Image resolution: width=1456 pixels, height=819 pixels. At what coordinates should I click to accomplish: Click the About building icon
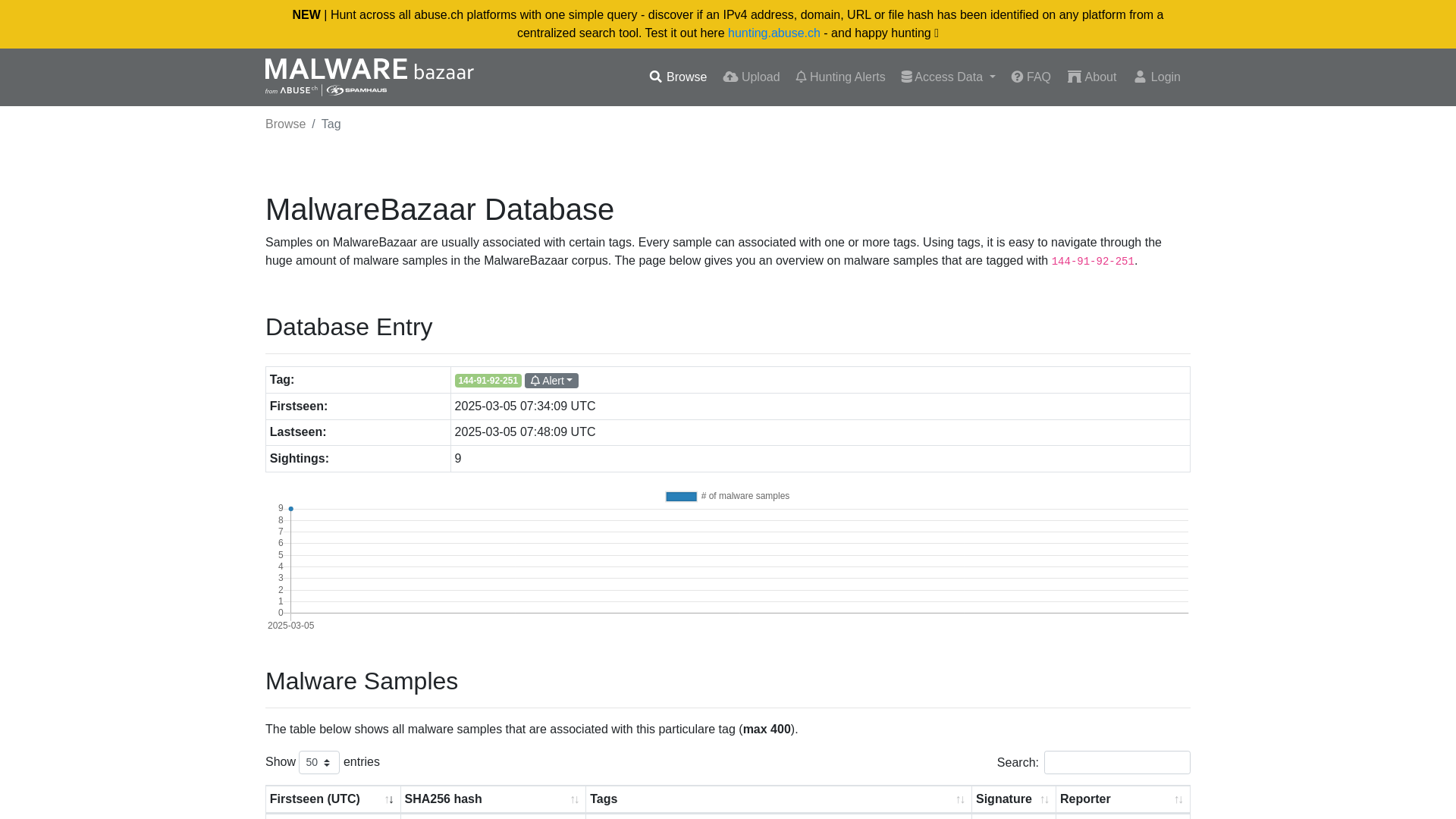[1075, 77]
